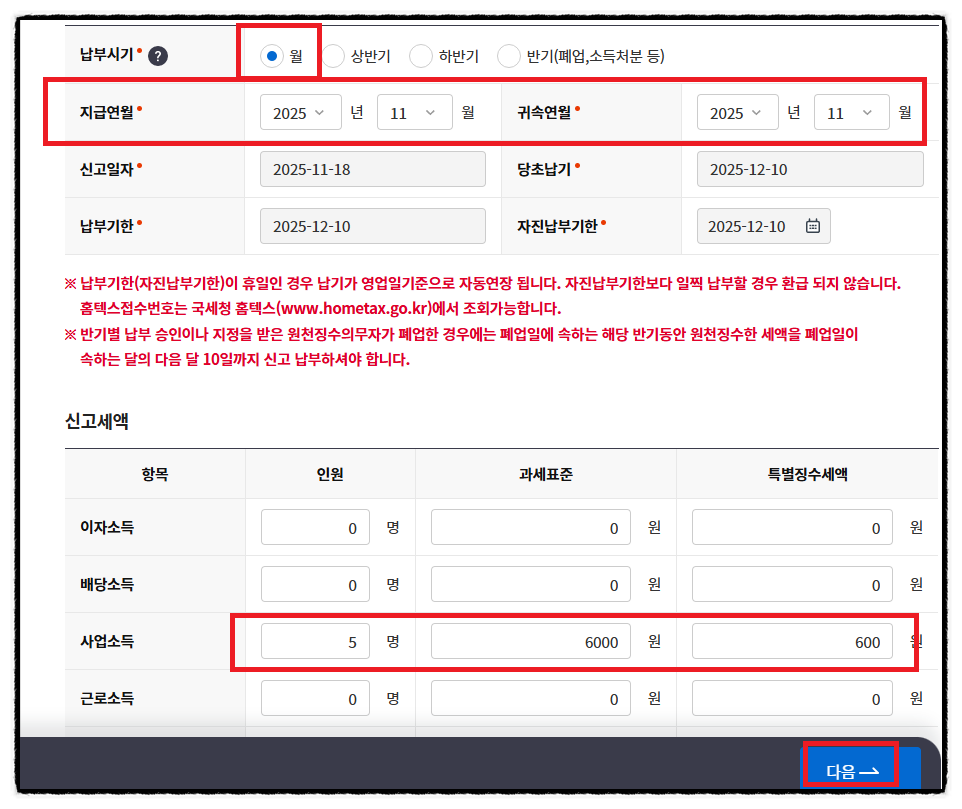Click the 인원 column header

[x=330, y=474]
